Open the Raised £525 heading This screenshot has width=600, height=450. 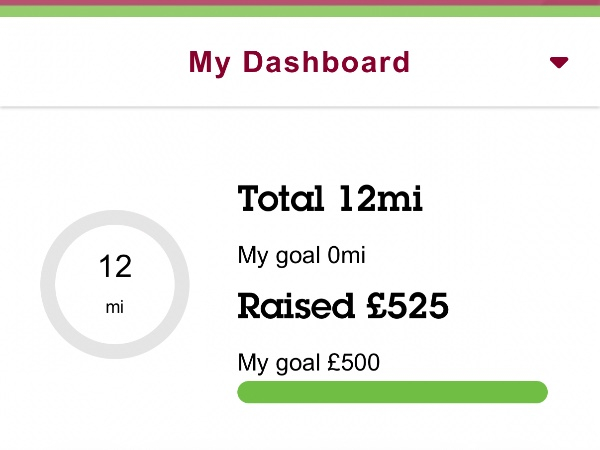pos(342,307)
